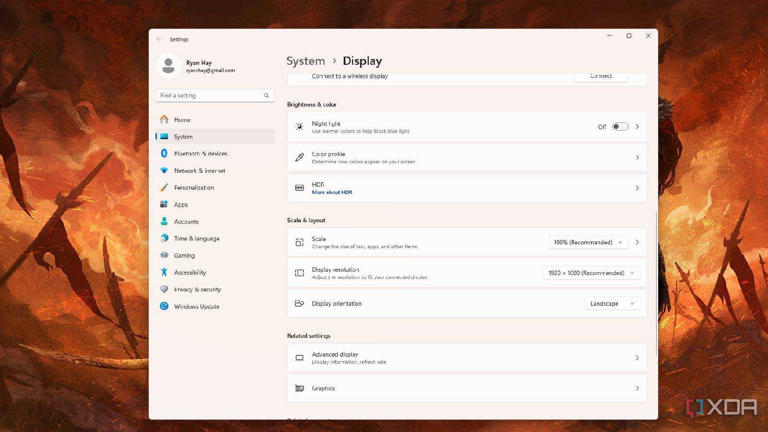Viewport: 768px width, 432px height.
Task: Click the Bluetooth & devices icon in sidebar
Action: coord(164,154)
